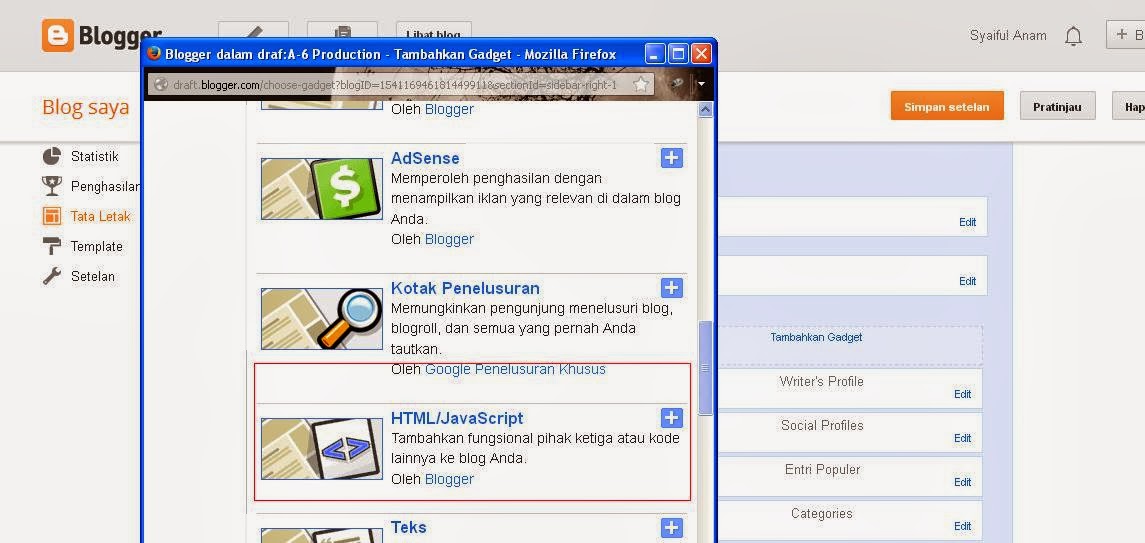Click the popup vertical scrollbar thumb
The width and height of the screenshot is (1145, 543).
705,368
